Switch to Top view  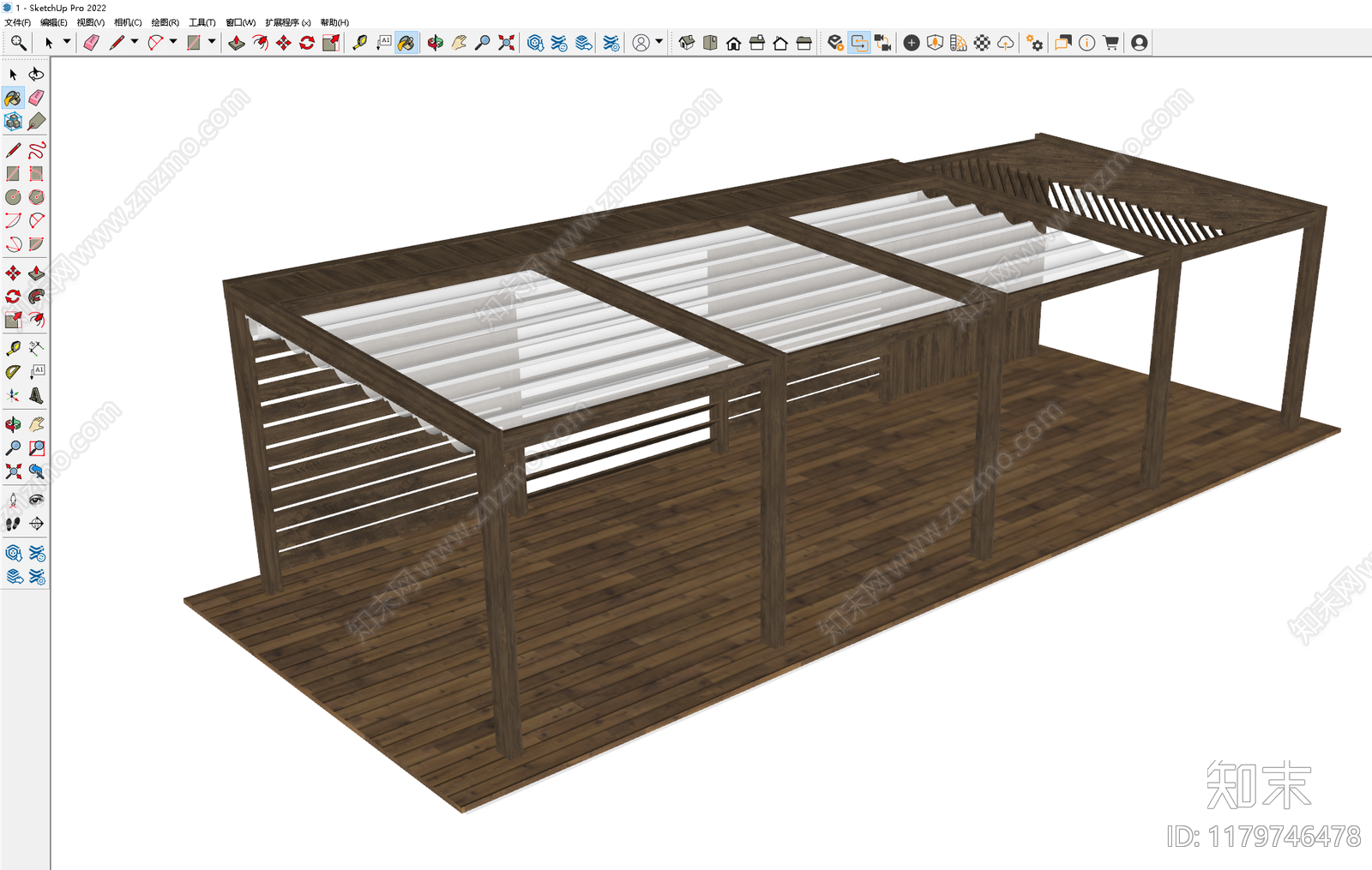(x=710, y=43)
